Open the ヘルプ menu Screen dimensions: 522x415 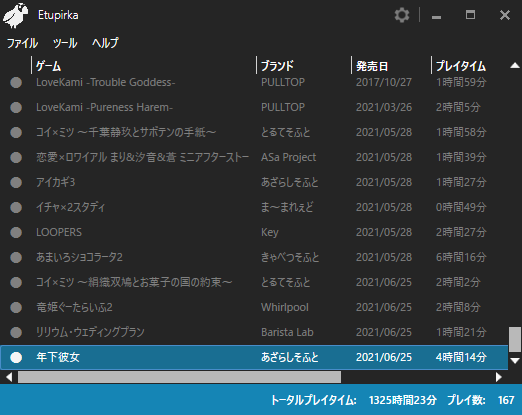pyautogui.click(x=105, y=43)
